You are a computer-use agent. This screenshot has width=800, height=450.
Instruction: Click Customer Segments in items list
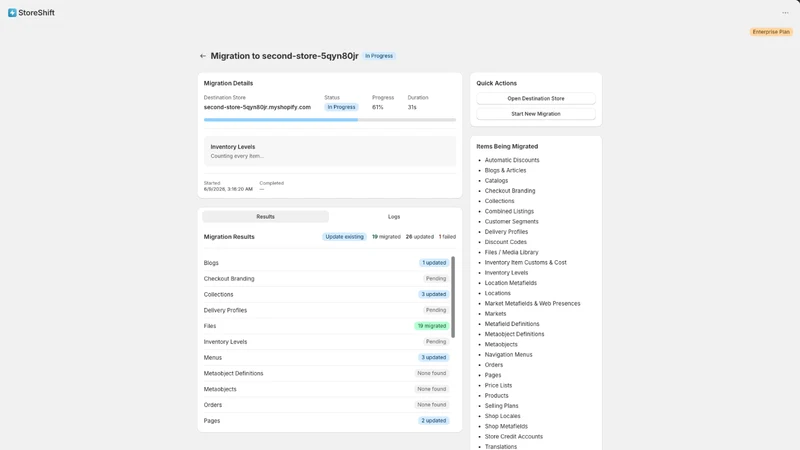[x=511, y=221]
